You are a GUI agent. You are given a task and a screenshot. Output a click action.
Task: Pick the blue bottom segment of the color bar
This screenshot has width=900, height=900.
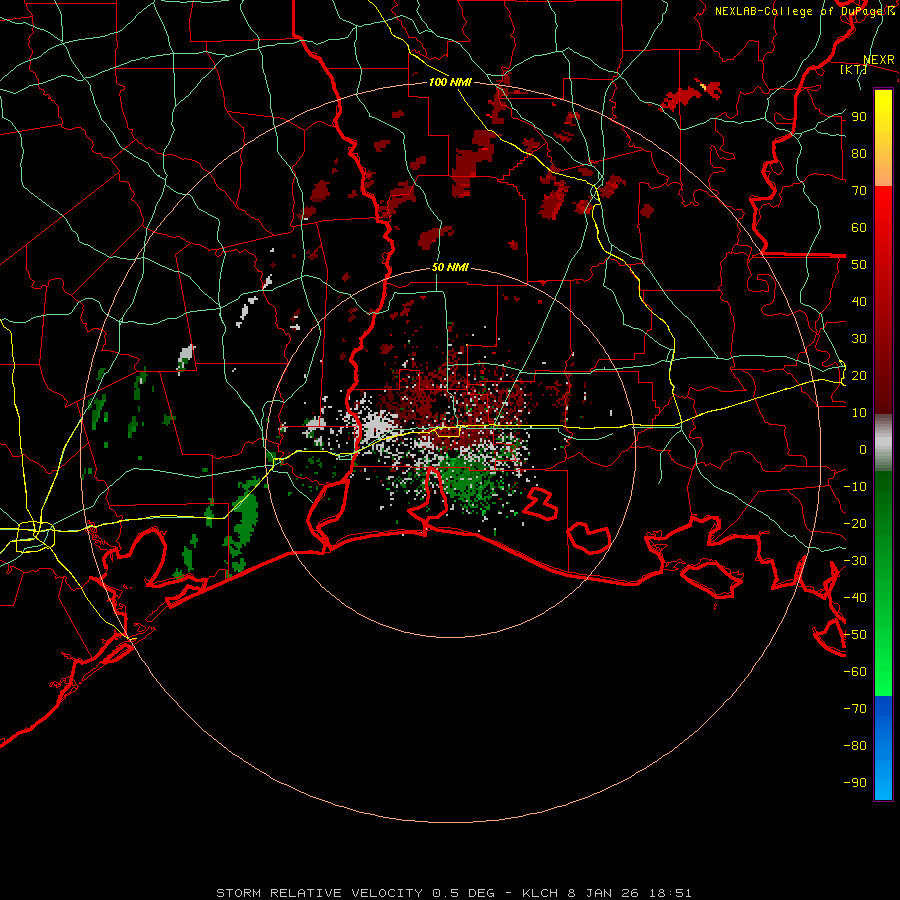pos(883,748)
